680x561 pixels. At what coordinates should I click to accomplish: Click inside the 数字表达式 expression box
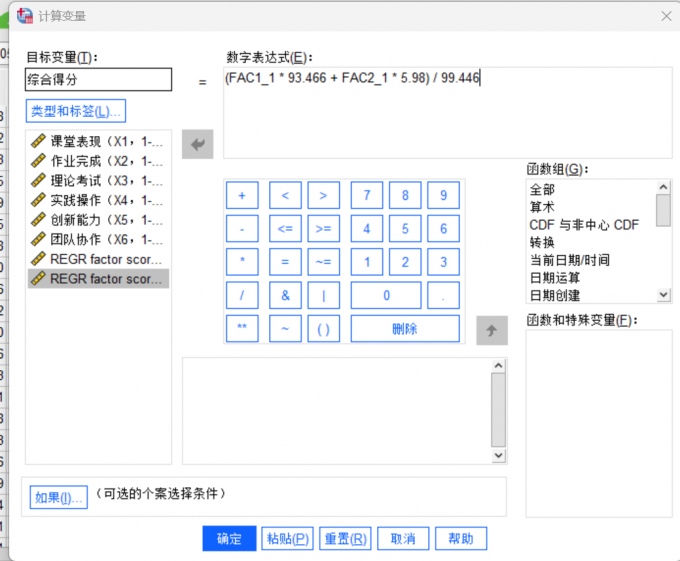click(x=448, y=113)
